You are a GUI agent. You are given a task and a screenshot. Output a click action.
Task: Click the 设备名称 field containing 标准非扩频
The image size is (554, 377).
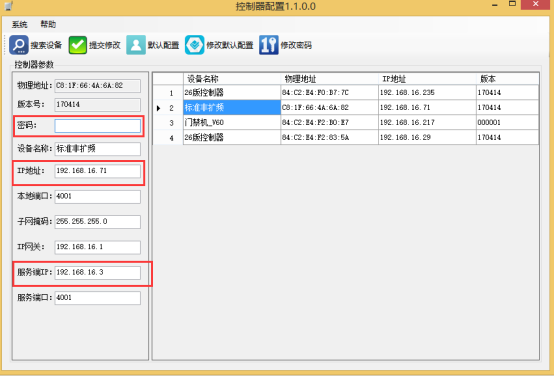[x=98, y=149]
